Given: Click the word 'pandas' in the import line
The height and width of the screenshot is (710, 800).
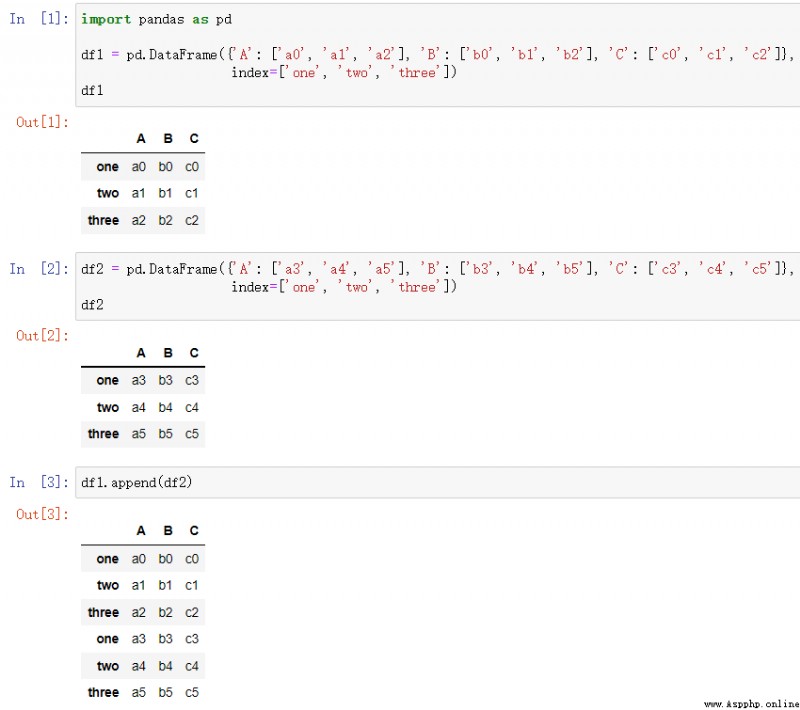Looking at the screenshot, I should coord(161,19).
